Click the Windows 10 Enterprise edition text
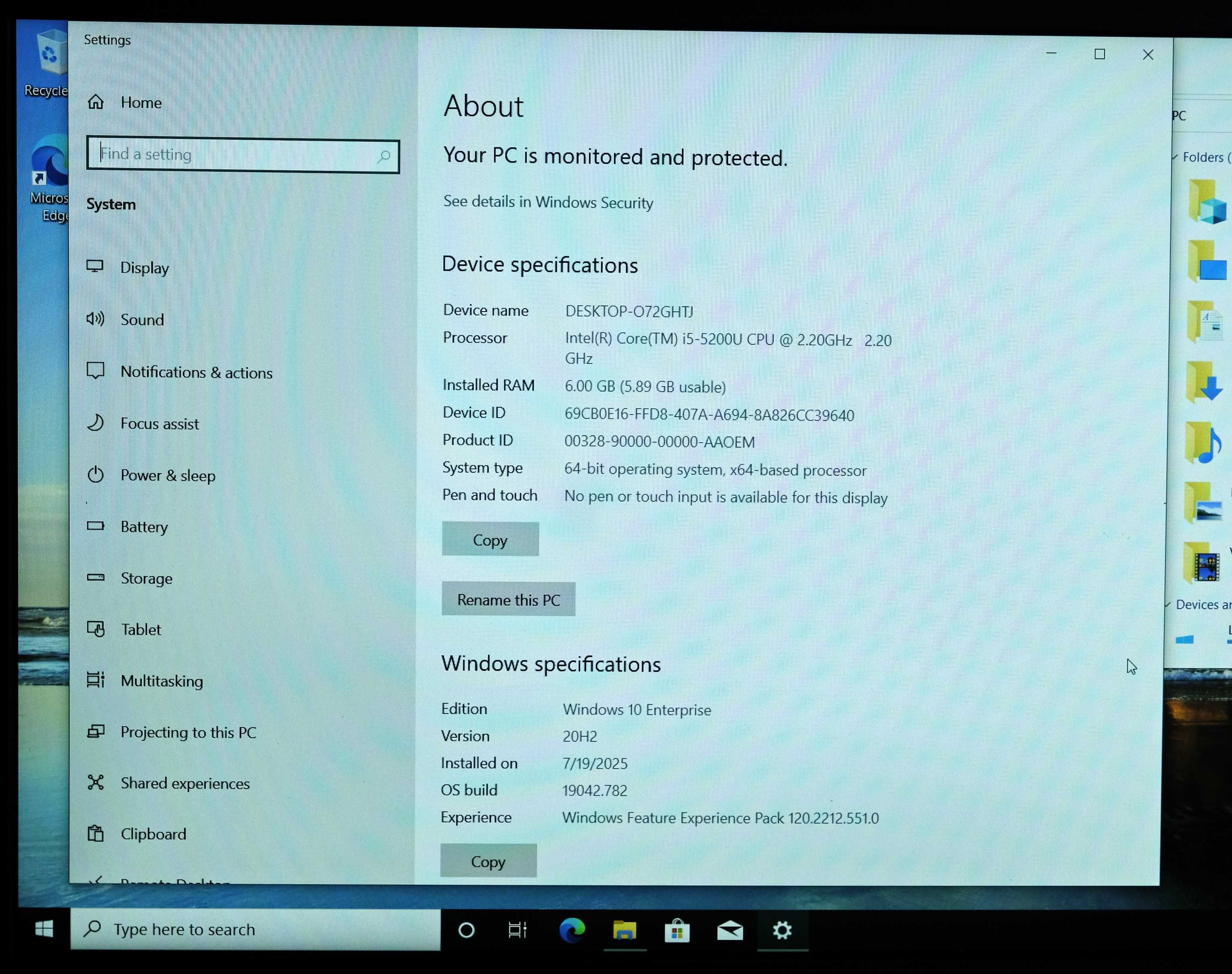This screenshot has width=1232, height=974. 636,710
